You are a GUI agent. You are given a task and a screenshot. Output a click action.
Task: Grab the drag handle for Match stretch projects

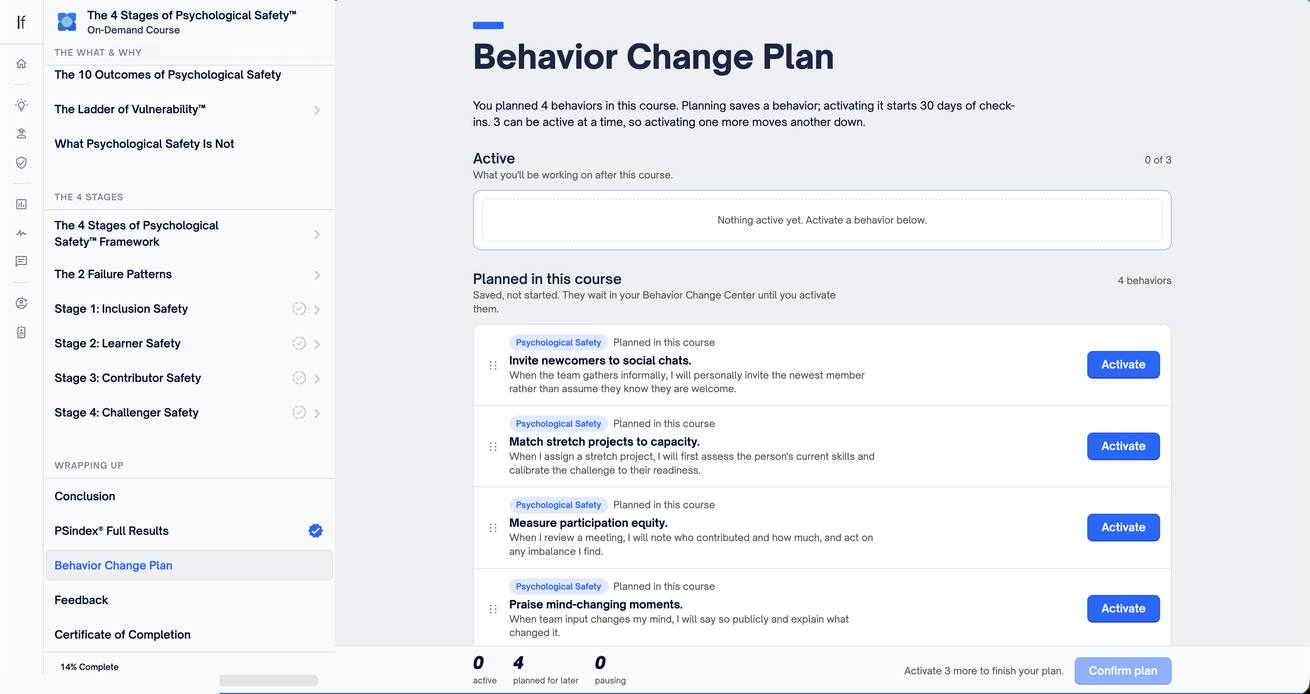tap(493, 446)
